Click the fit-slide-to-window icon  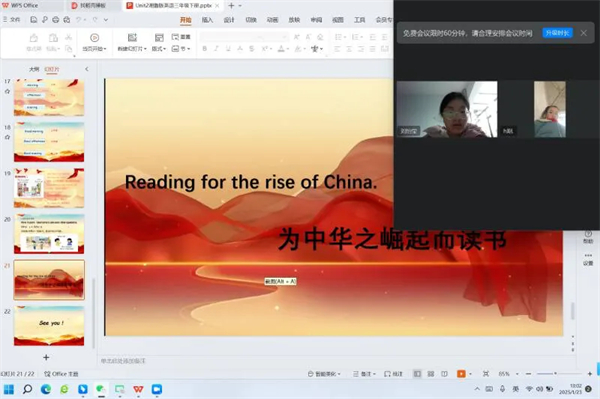pos(486,374)
